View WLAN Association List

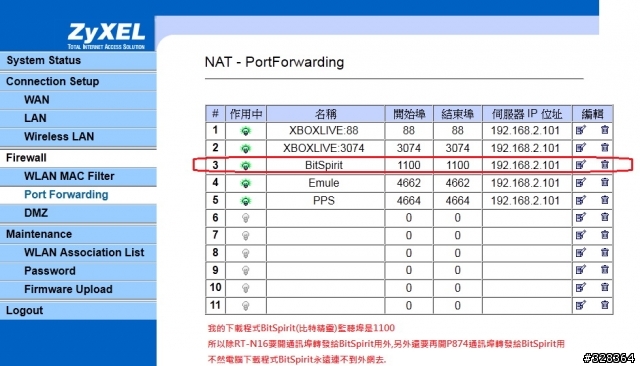tap(78, 253)
